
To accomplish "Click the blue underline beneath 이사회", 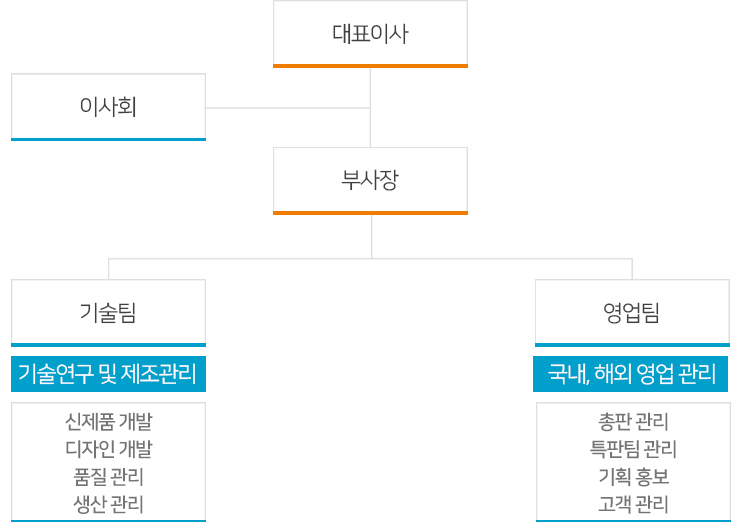I will coord(108,140).
